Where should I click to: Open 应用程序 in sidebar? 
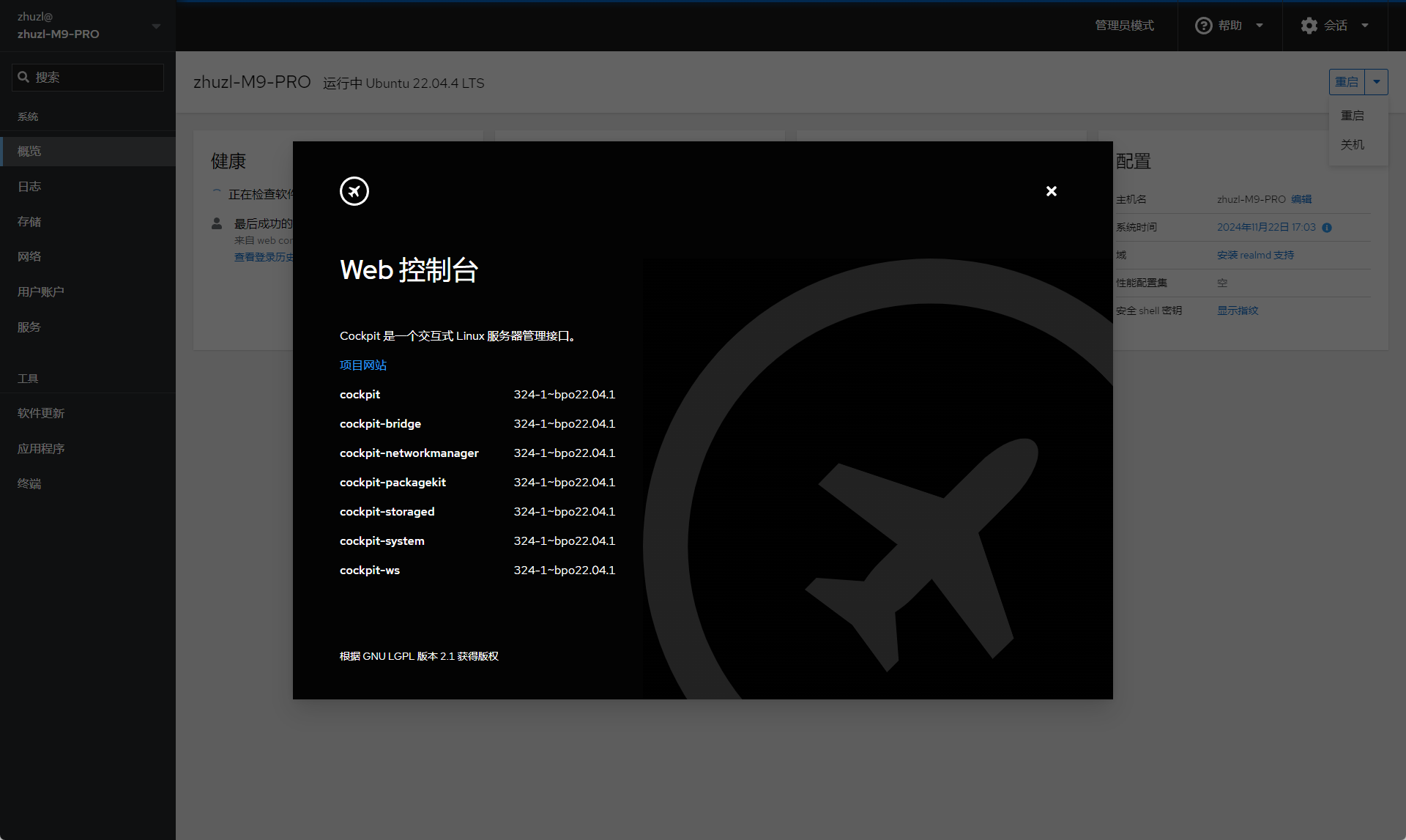click(88, 448)
